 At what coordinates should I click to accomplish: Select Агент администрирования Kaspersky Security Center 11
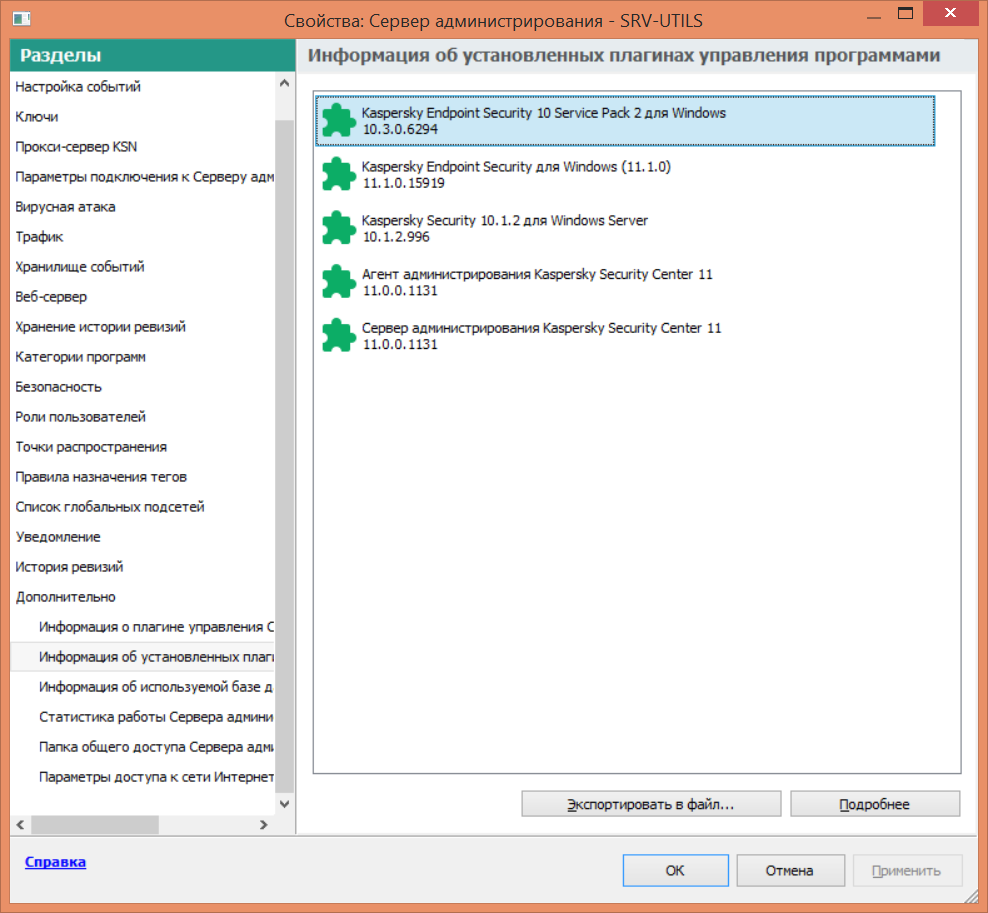tap(624, 282)
